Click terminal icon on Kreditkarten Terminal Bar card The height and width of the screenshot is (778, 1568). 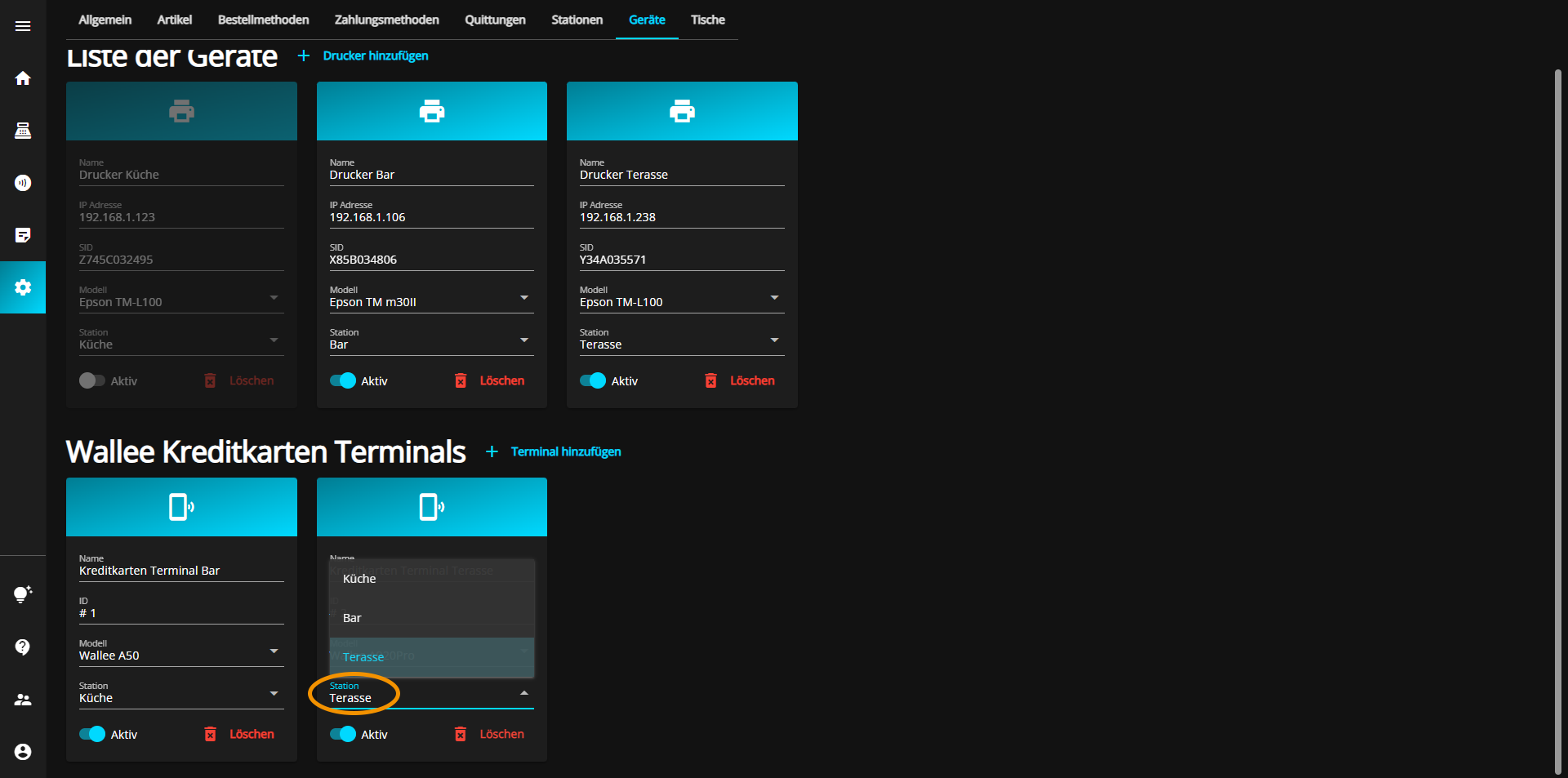181,507
